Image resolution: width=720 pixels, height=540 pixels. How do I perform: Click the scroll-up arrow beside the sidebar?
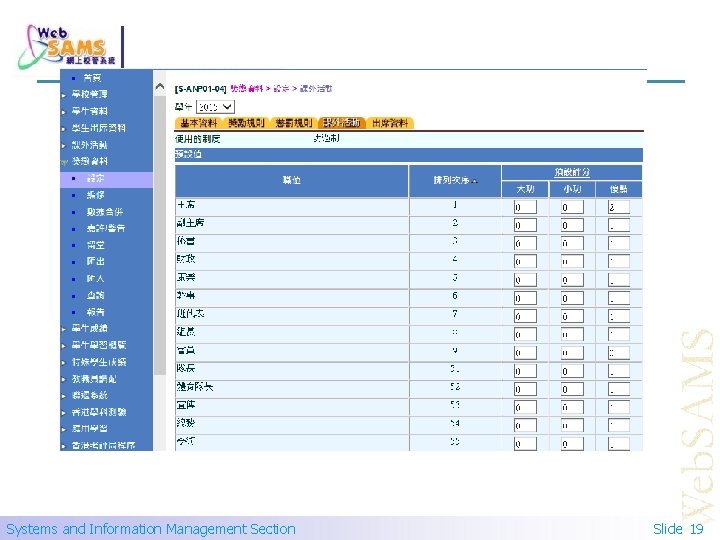(160, 86)
